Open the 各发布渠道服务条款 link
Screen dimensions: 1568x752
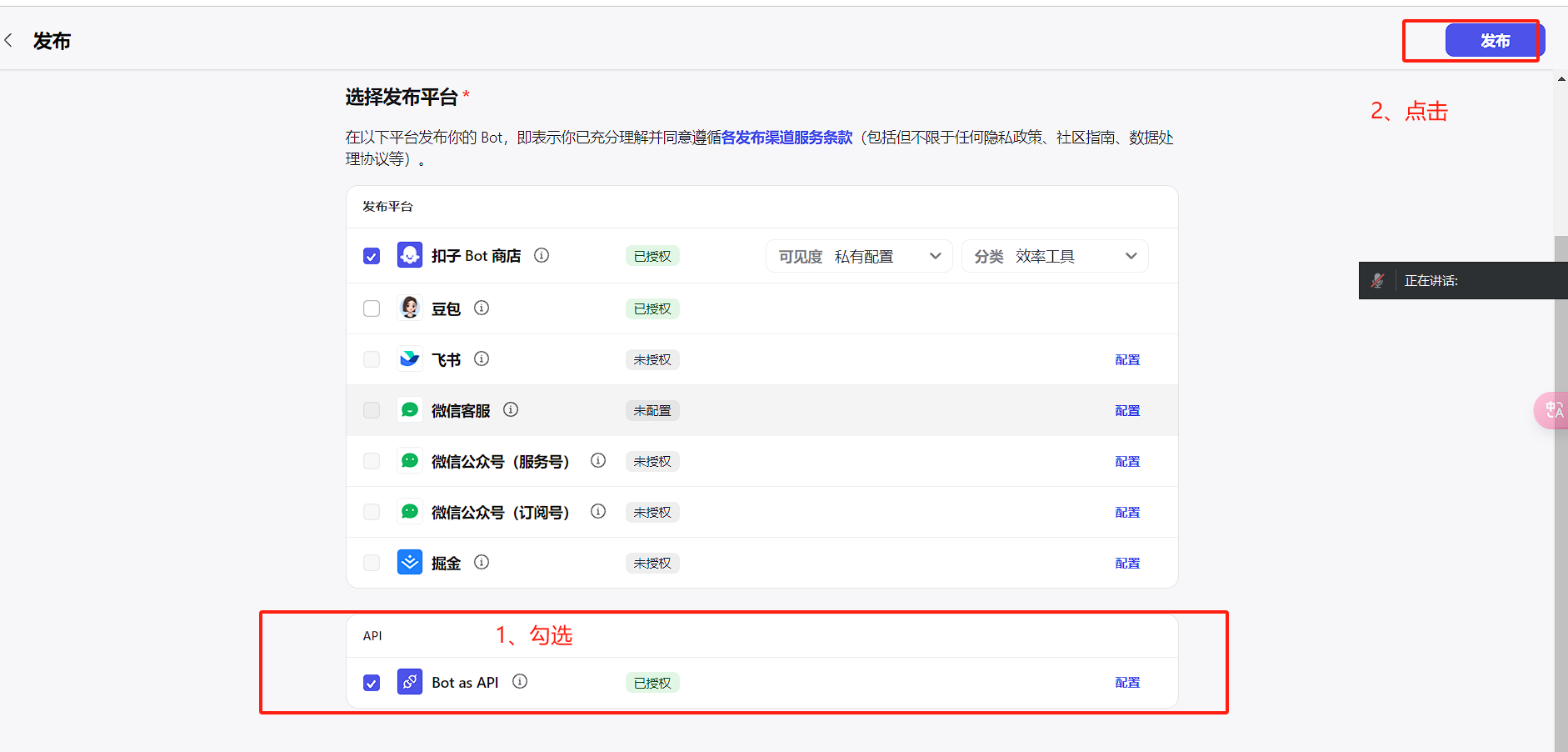point(786,138)
